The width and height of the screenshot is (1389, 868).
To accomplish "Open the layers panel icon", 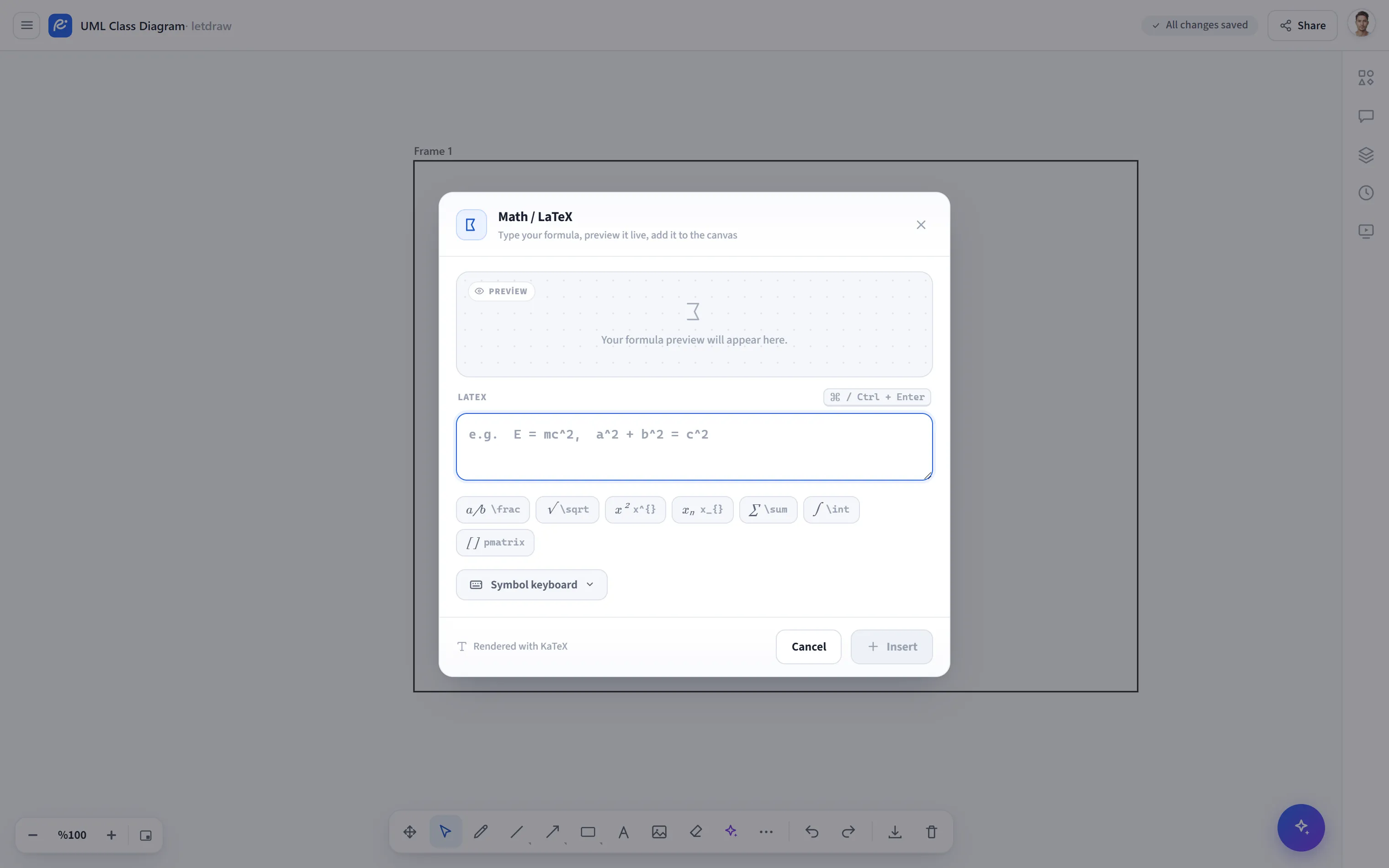I will click(1366, 155).
